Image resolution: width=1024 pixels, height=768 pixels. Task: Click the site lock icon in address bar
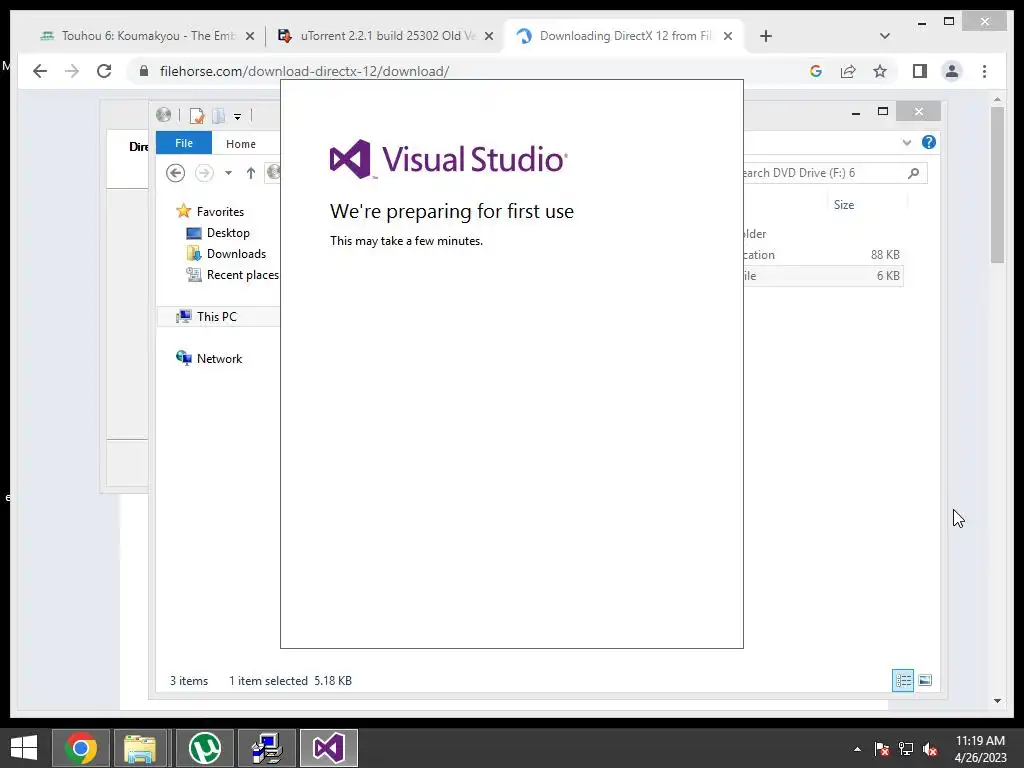click(144, 71)
